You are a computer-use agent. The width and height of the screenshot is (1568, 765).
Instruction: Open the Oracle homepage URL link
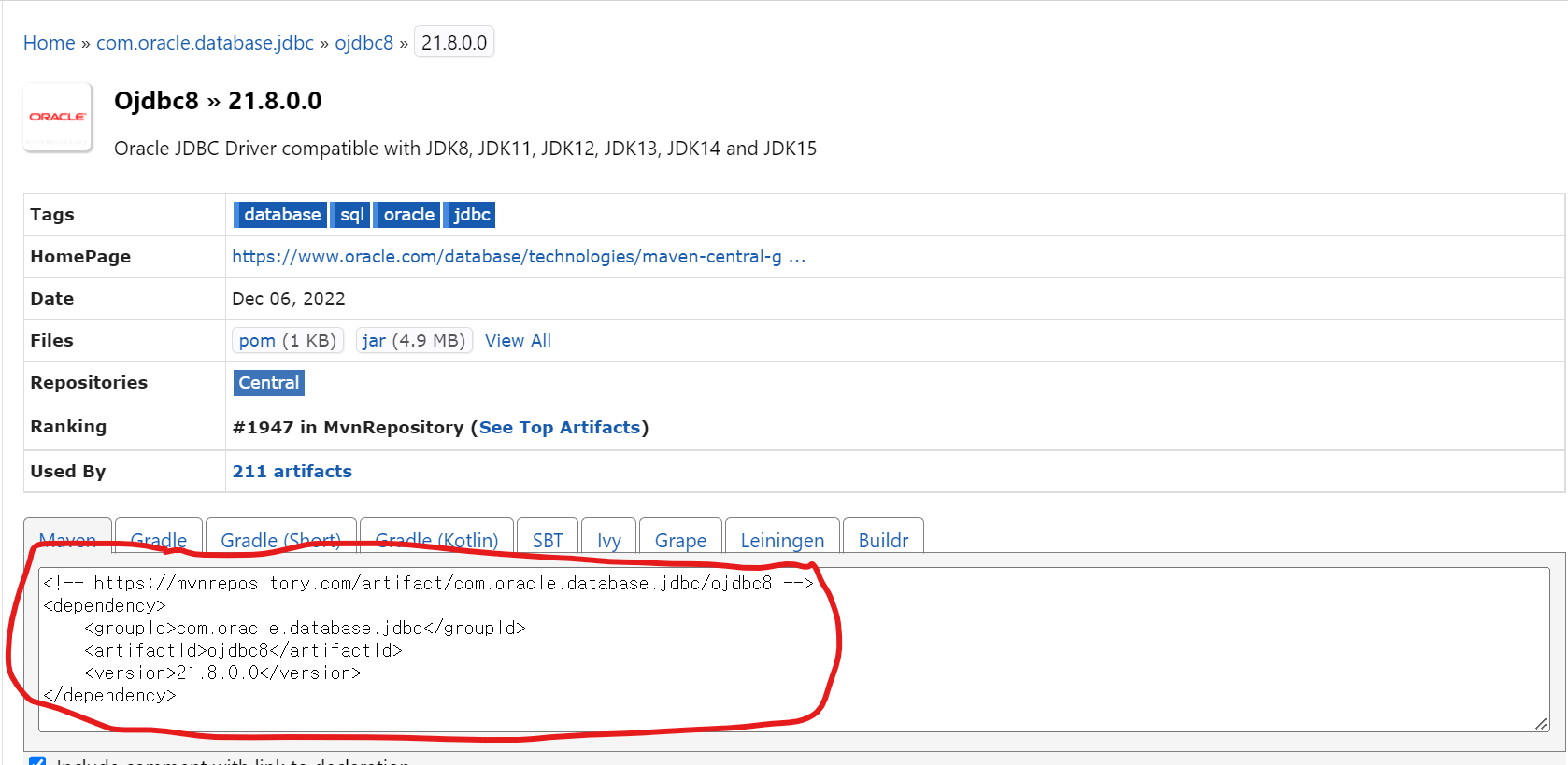pos(519,257)
